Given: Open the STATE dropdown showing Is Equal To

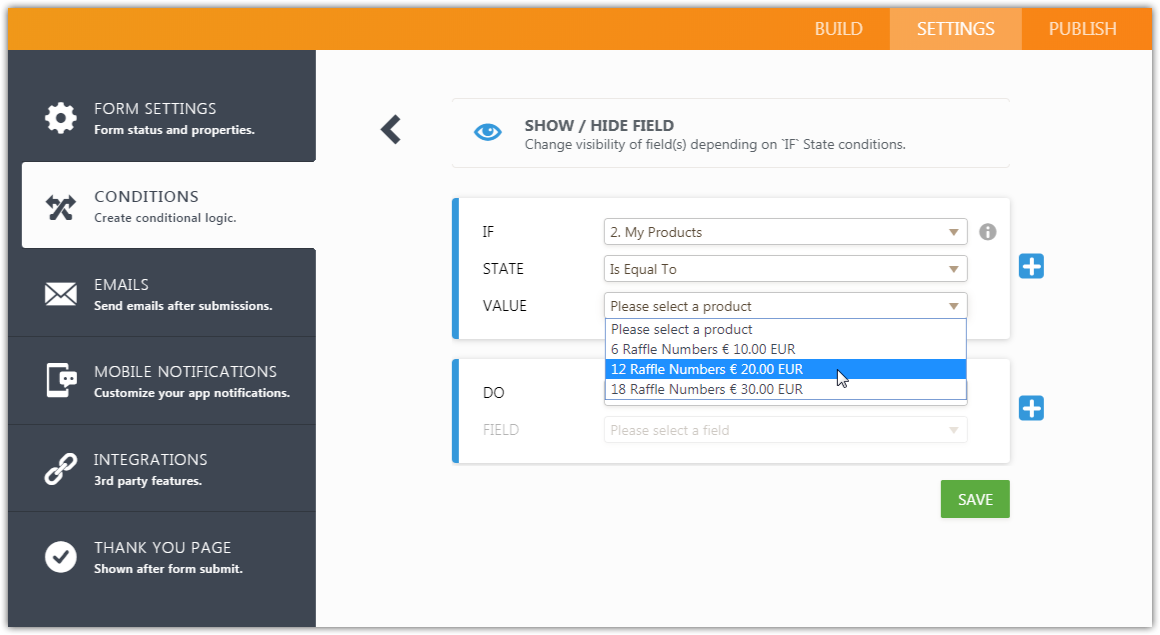Looking at the screenshot, I should (785, 269).
